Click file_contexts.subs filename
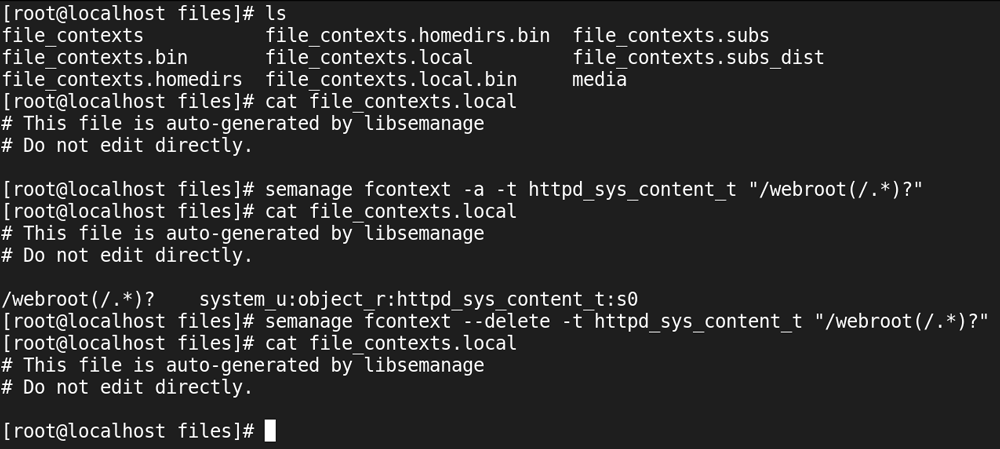 tap(671, 35)
